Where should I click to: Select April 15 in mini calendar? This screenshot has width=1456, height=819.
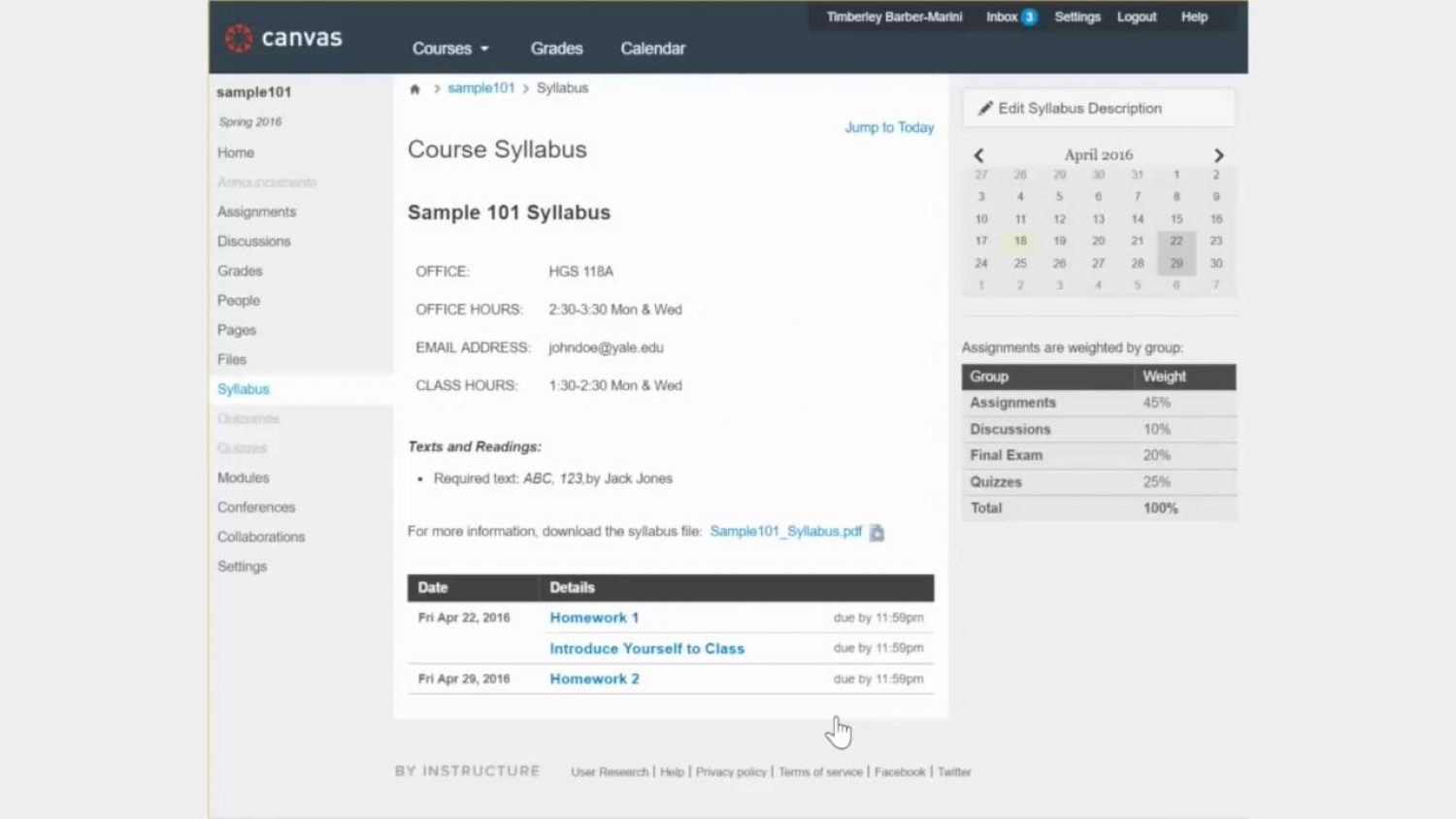(x=1176, y=219)
